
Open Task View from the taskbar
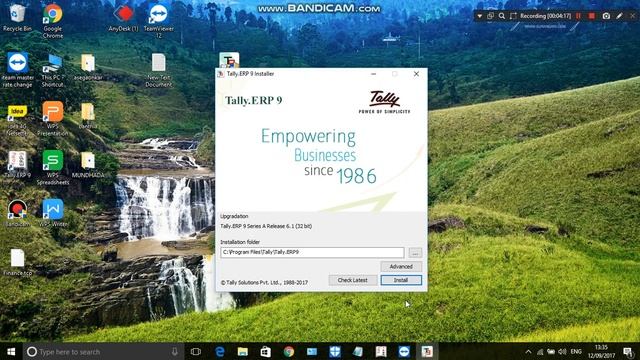click(x=196, y=351)
